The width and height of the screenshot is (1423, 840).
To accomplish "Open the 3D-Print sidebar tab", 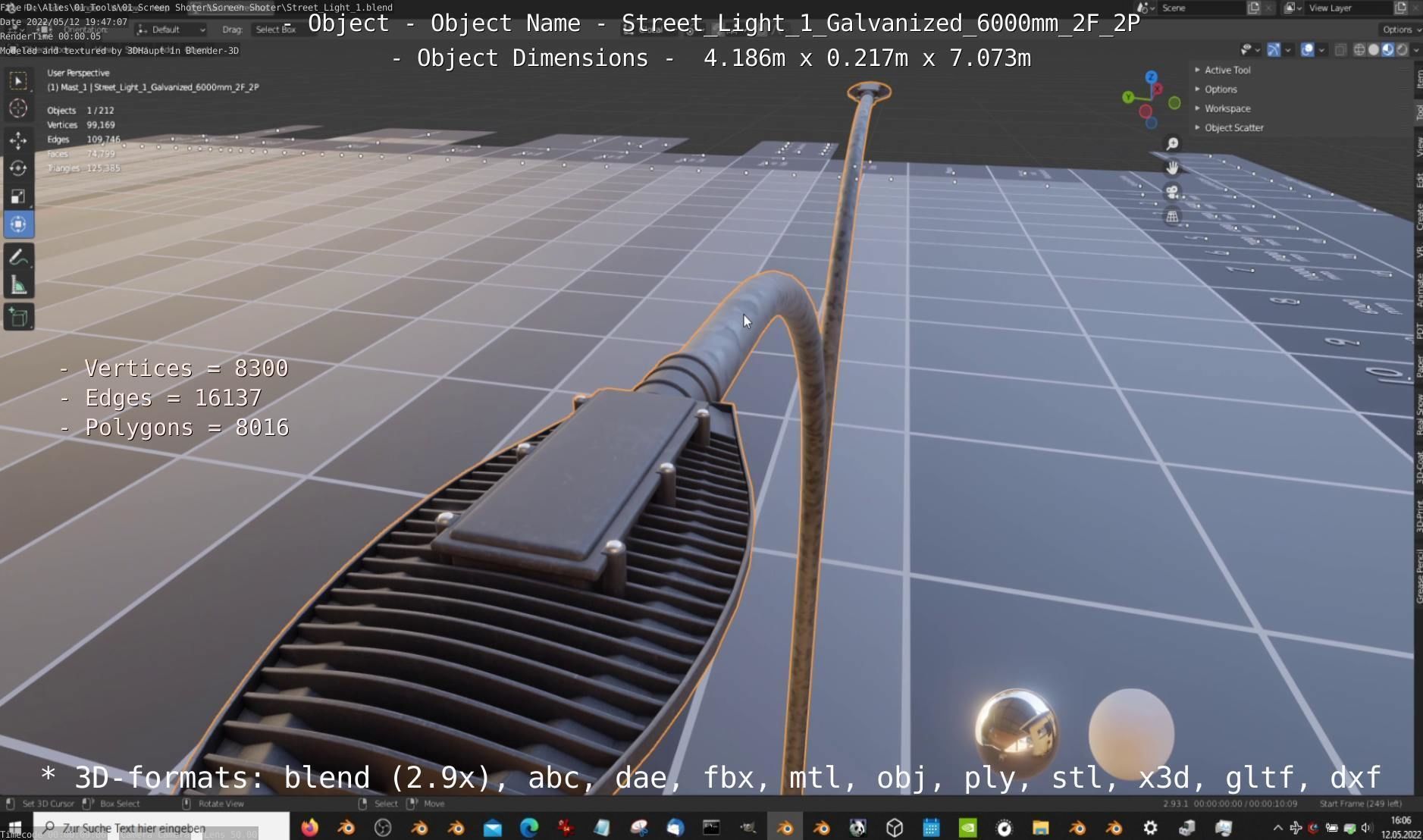I will 1418,516.
